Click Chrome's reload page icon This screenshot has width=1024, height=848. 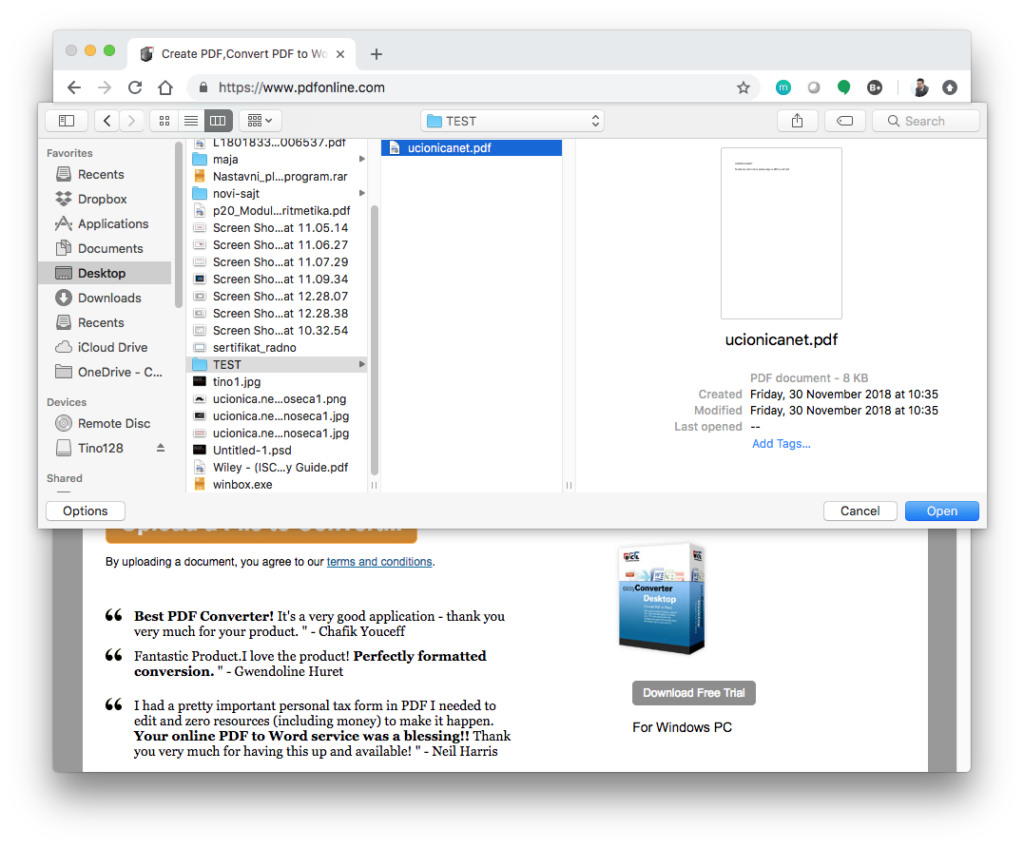coord(135,88)
